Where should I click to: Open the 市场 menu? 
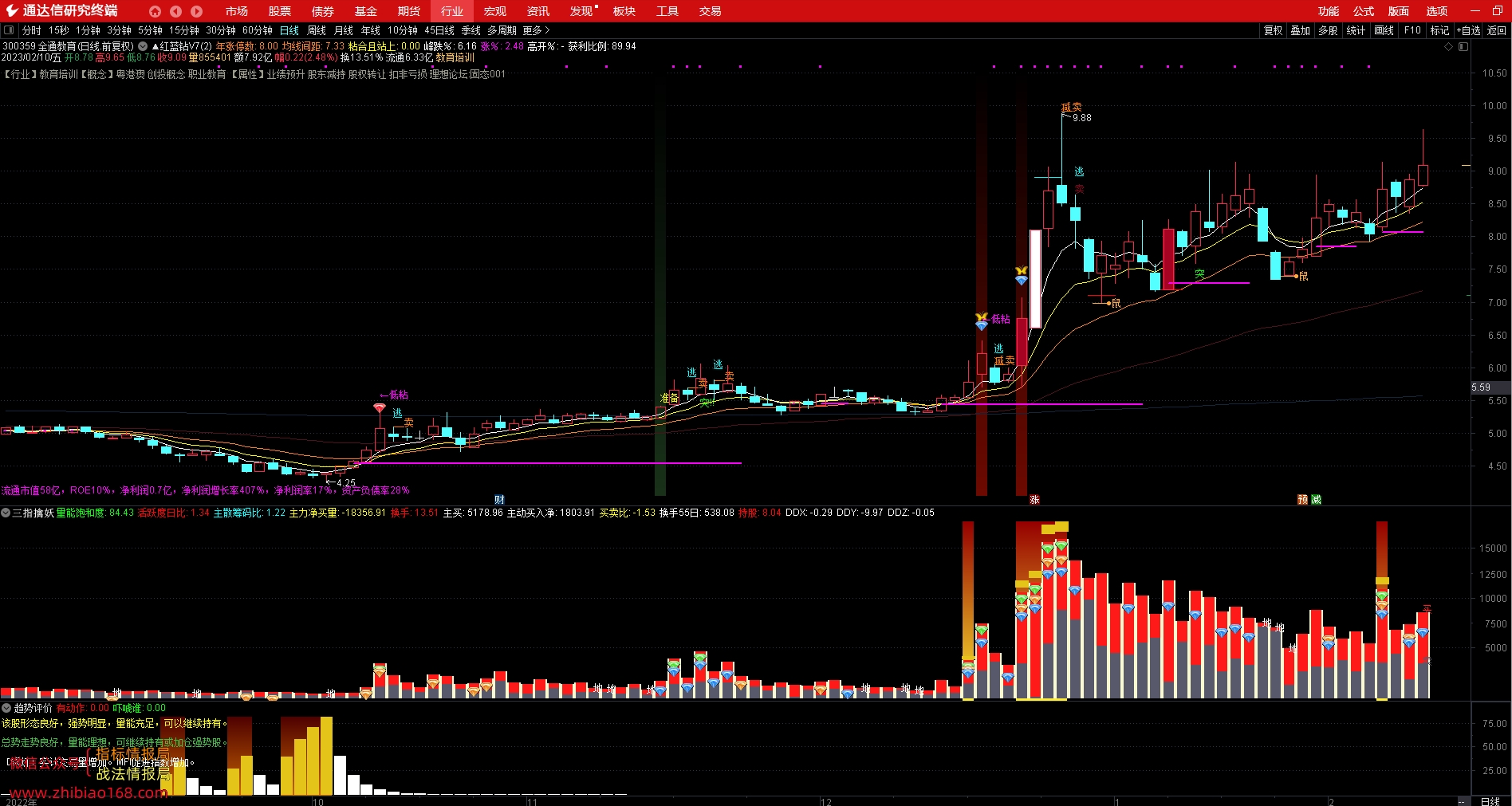coord(236,11)
